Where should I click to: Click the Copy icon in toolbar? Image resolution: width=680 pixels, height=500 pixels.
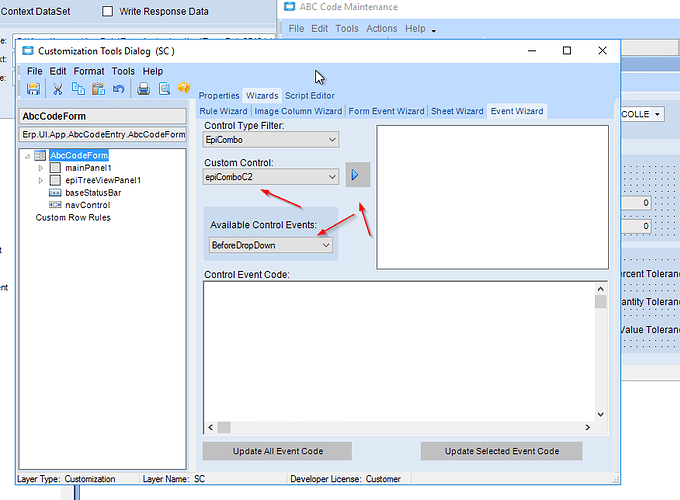pos(78,88)
